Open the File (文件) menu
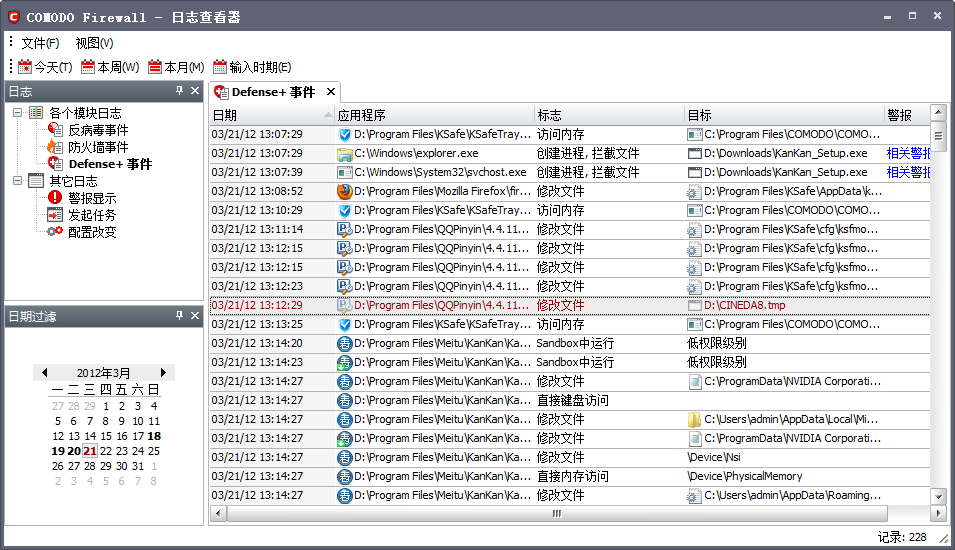The width and height of the screenshot is (955, 550). 40,43
